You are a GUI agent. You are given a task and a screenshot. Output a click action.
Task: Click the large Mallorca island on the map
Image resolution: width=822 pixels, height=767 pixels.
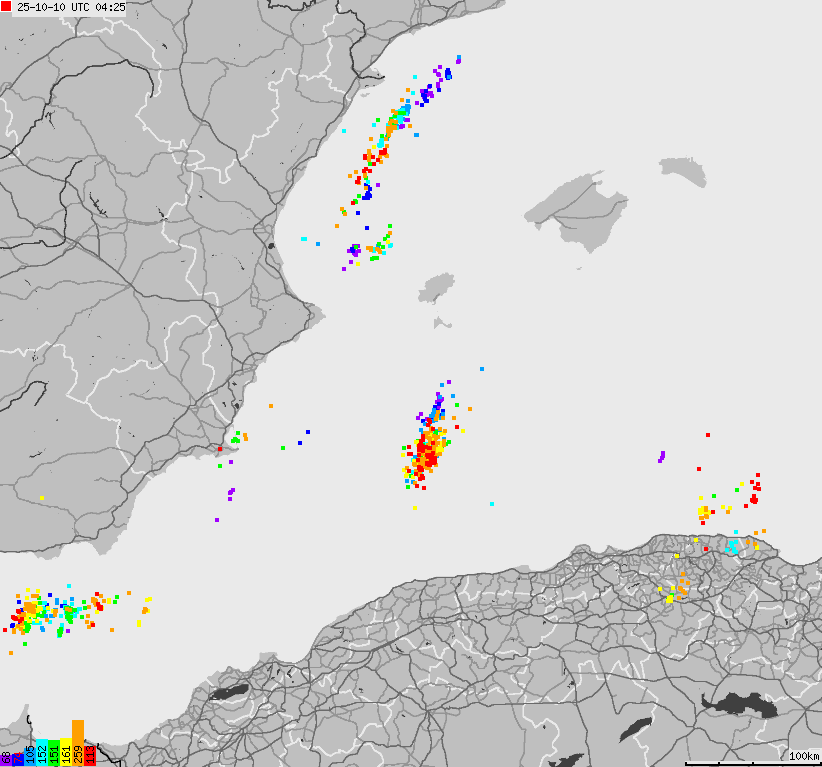[x=582, y=212]
